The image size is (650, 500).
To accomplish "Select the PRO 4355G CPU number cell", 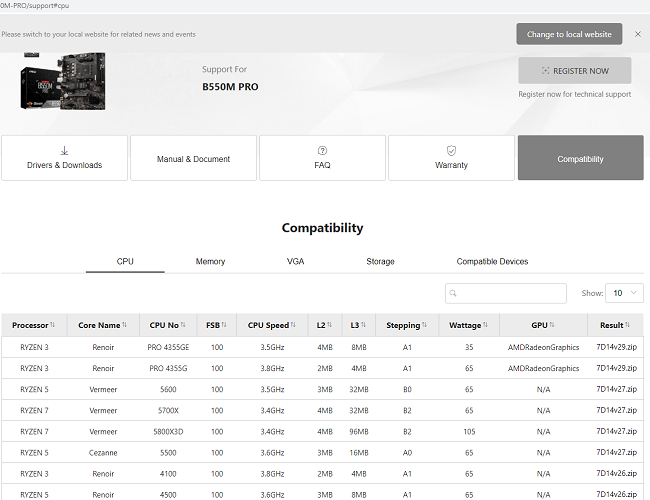I will [x=168, y=368].
